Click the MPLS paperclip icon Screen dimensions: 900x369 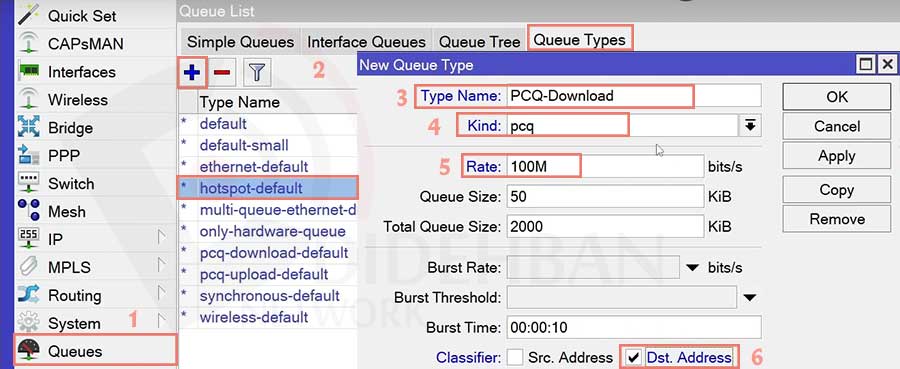[x=28, y=267]
